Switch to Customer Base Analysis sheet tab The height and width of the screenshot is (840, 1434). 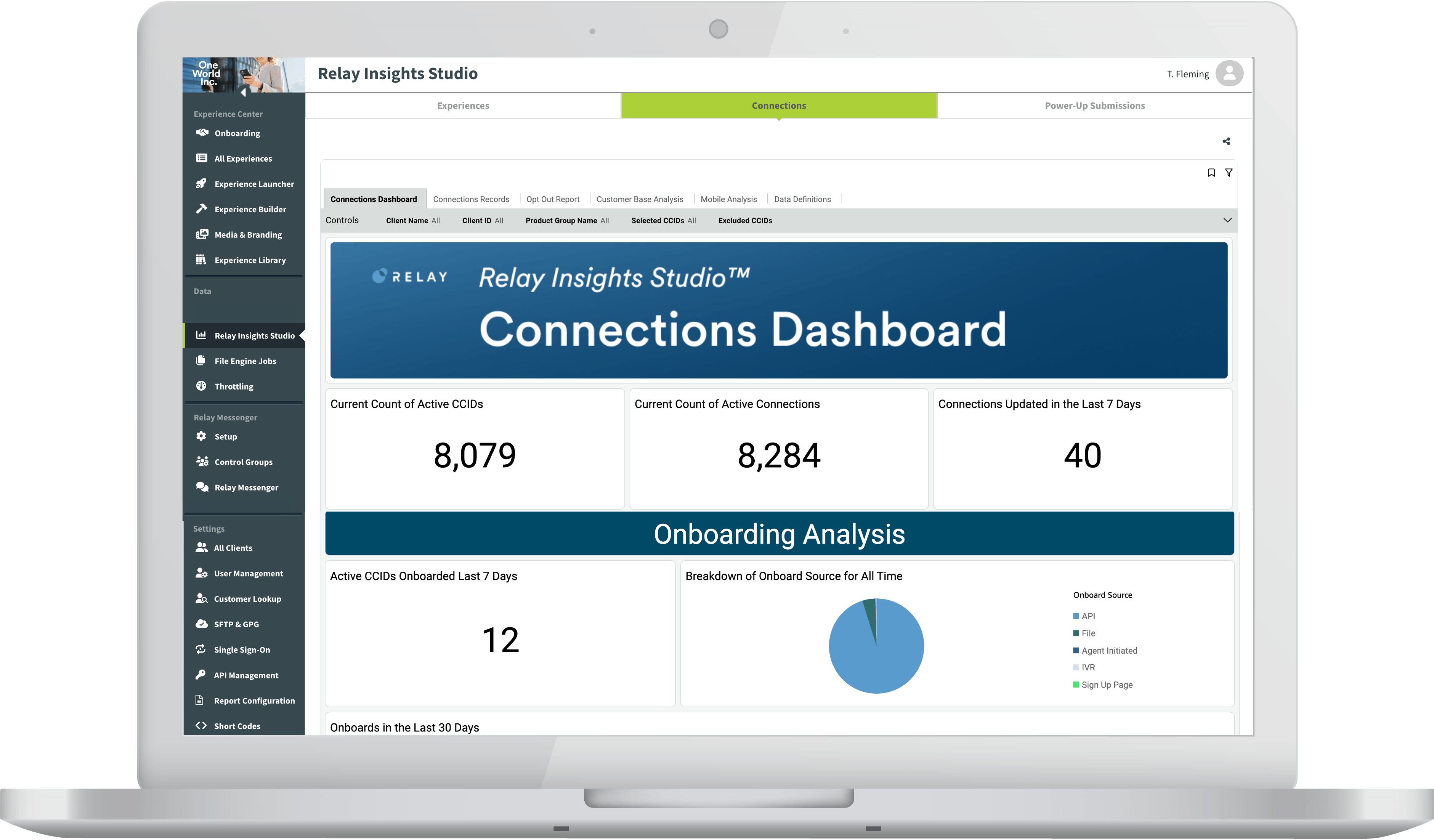[640, 199]
